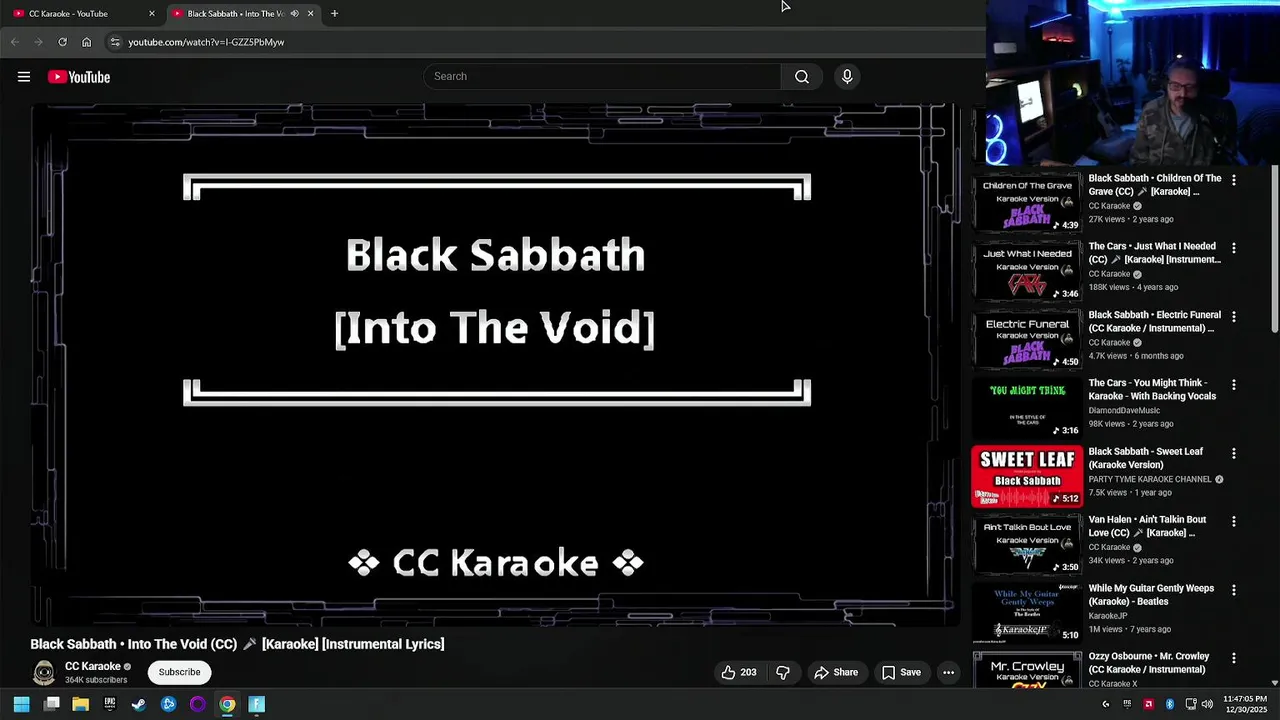Screen dimensions: 1280x720
Task: Open the CC Karaoke channel avatar
Action: point(44,672)
